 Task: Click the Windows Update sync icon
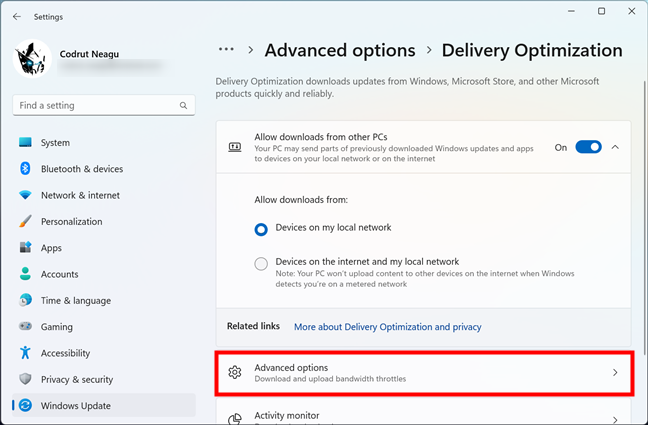point(25,406)
